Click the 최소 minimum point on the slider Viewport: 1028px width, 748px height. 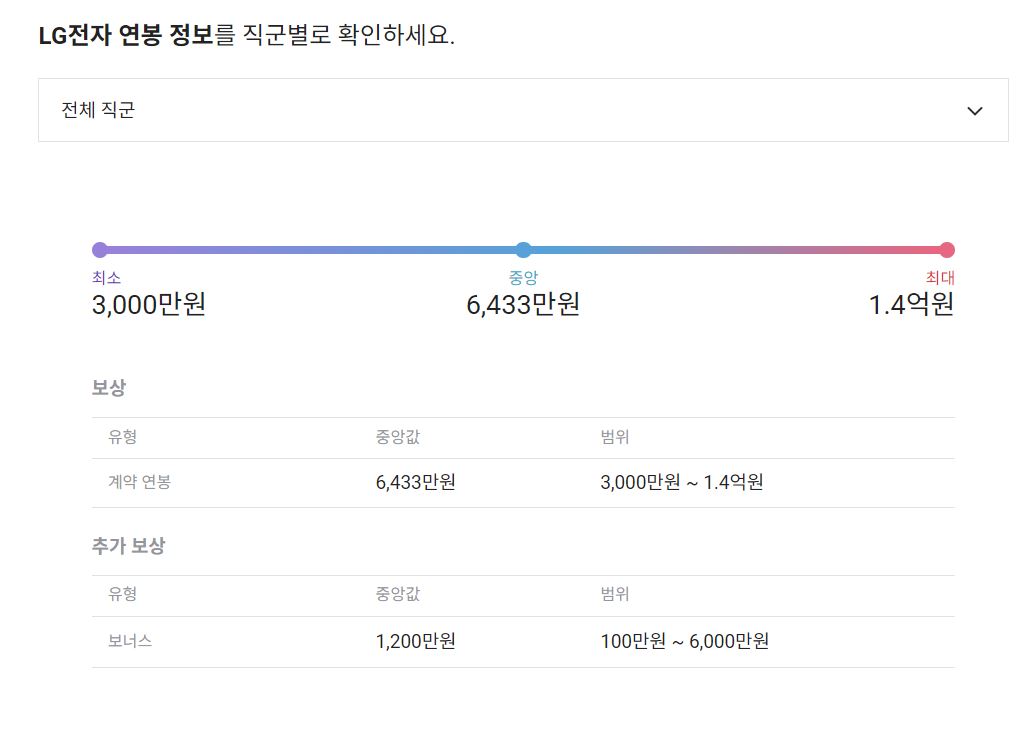pyautogui.click(x=98, y=249)
